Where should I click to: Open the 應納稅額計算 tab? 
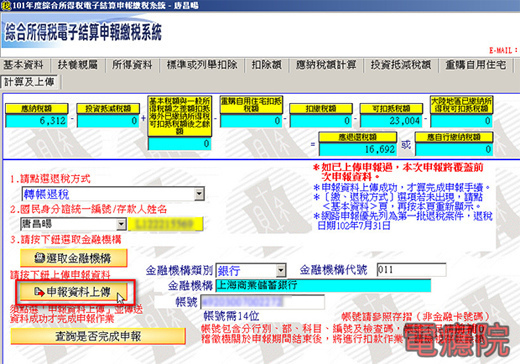(x=326, y=65)
